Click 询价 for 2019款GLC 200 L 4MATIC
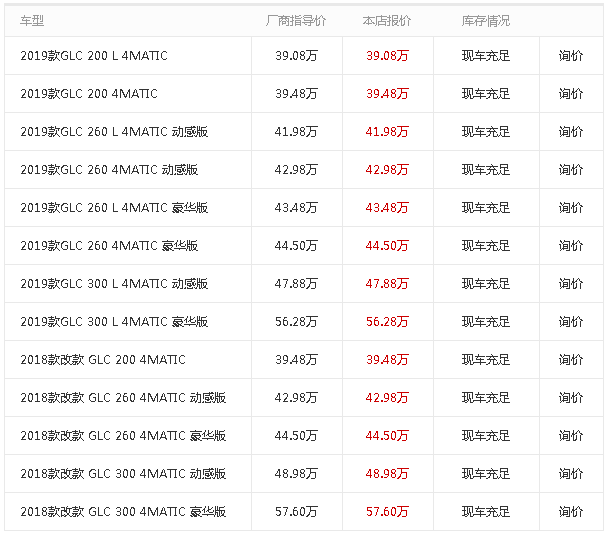The height and width of the screenshot is (536, 609). point(571,56)
